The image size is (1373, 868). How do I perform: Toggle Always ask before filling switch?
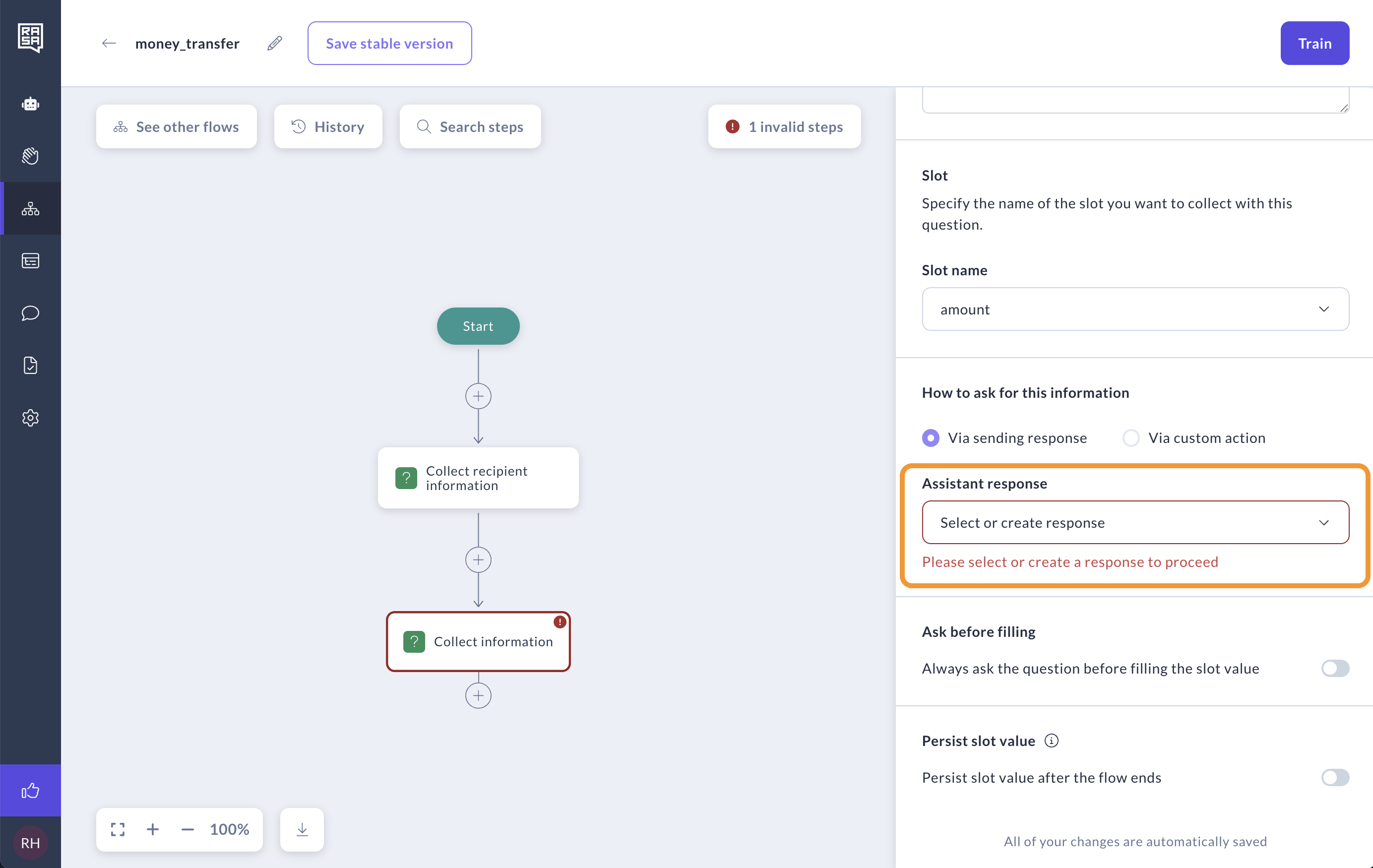point(1334,669)
